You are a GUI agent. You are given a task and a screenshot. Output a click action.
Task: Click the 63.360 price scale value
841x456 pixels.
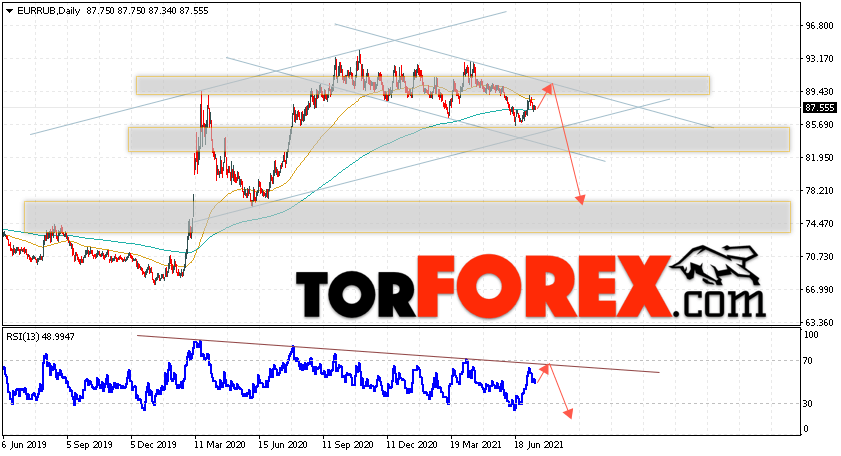tap(820, 322)
